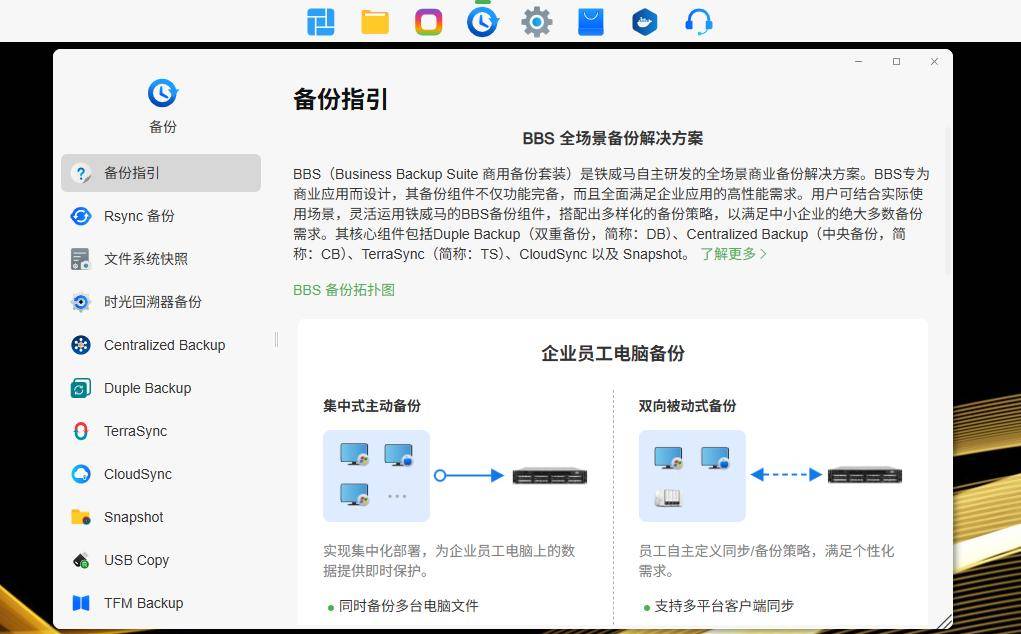Open the blue shopping bag App Center

591,22
